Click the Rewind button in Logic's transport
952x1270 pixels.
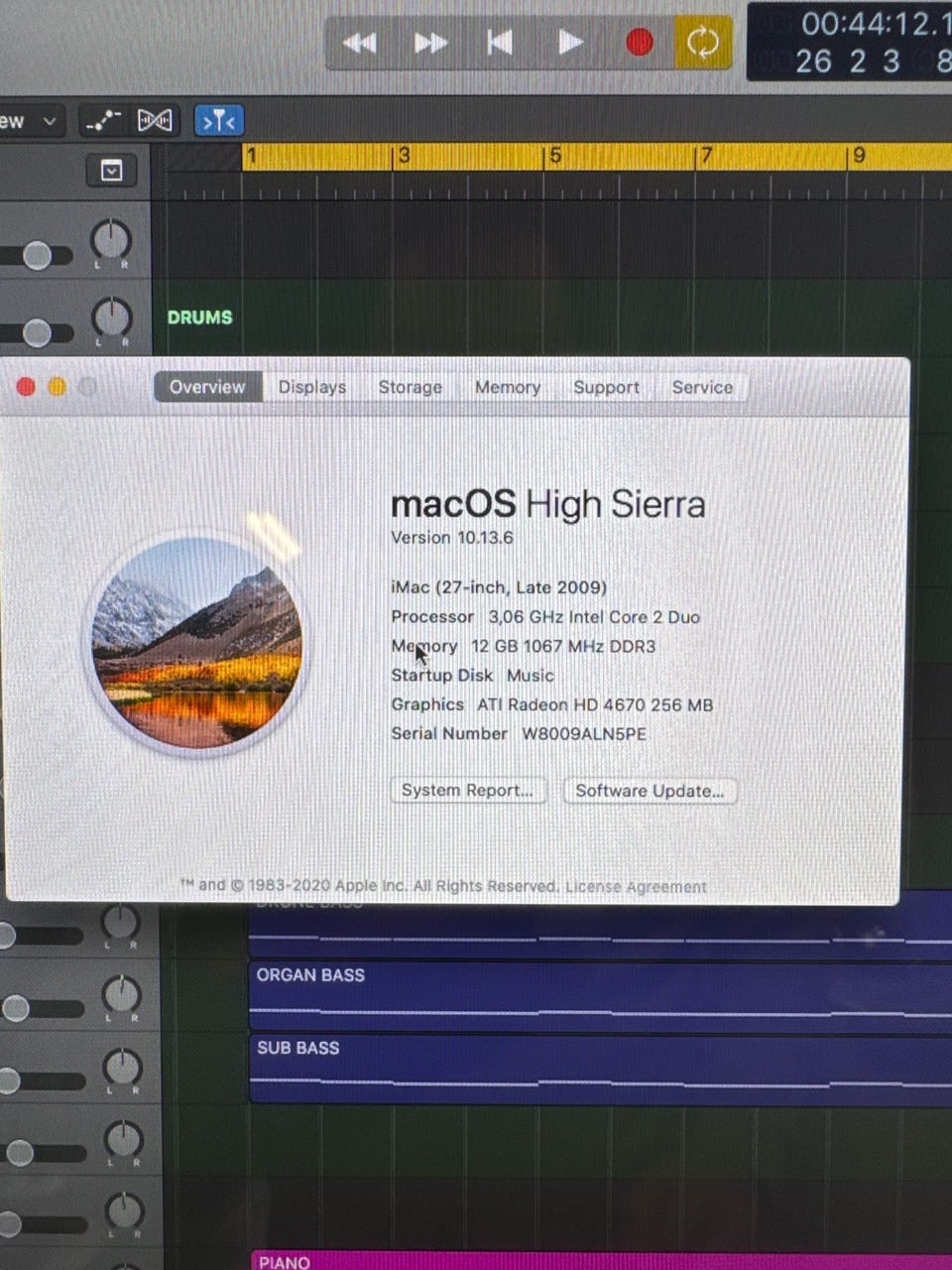pyautogui.click(x=359, y=43)
